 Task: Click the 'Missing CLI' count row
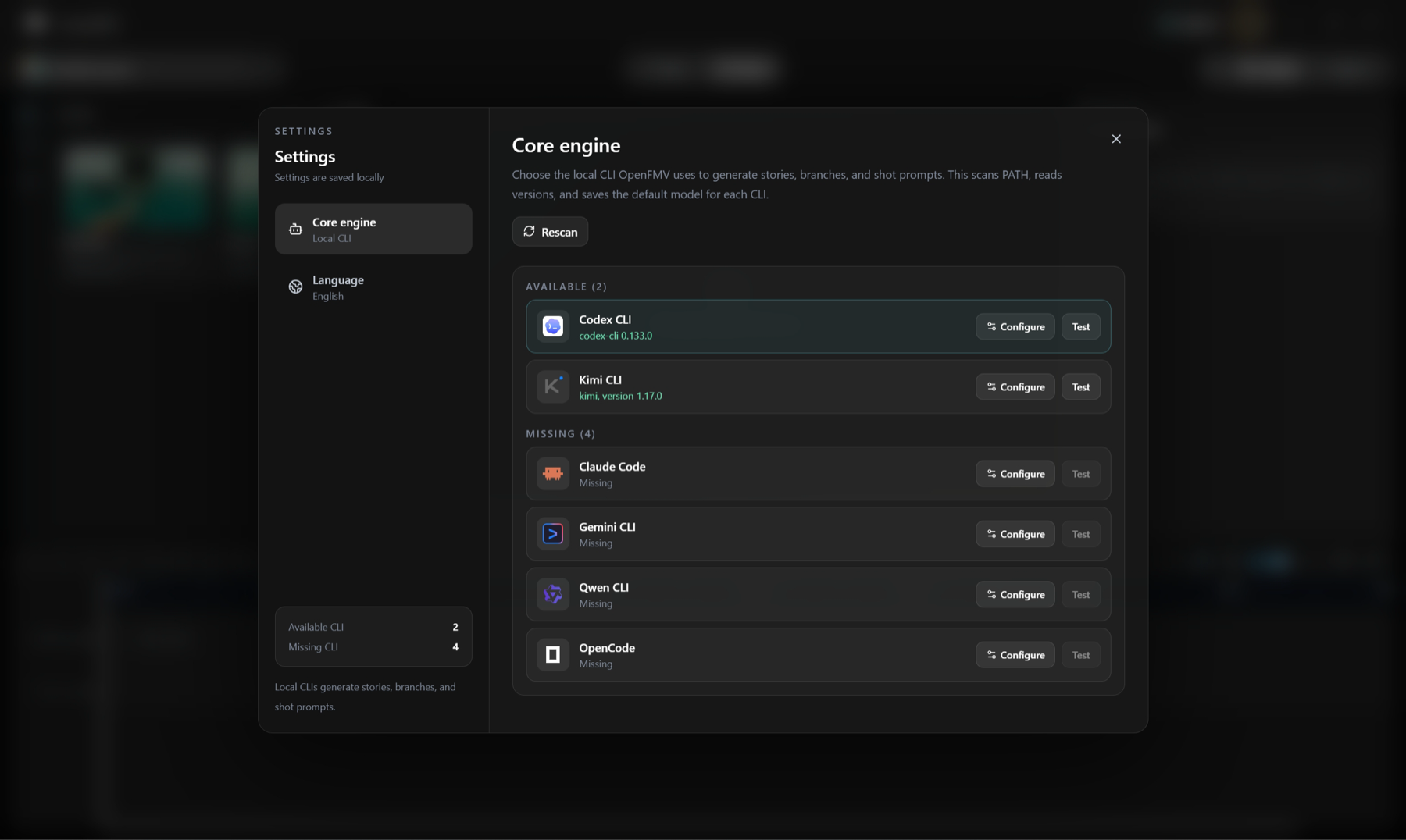[x=373, y=646]
